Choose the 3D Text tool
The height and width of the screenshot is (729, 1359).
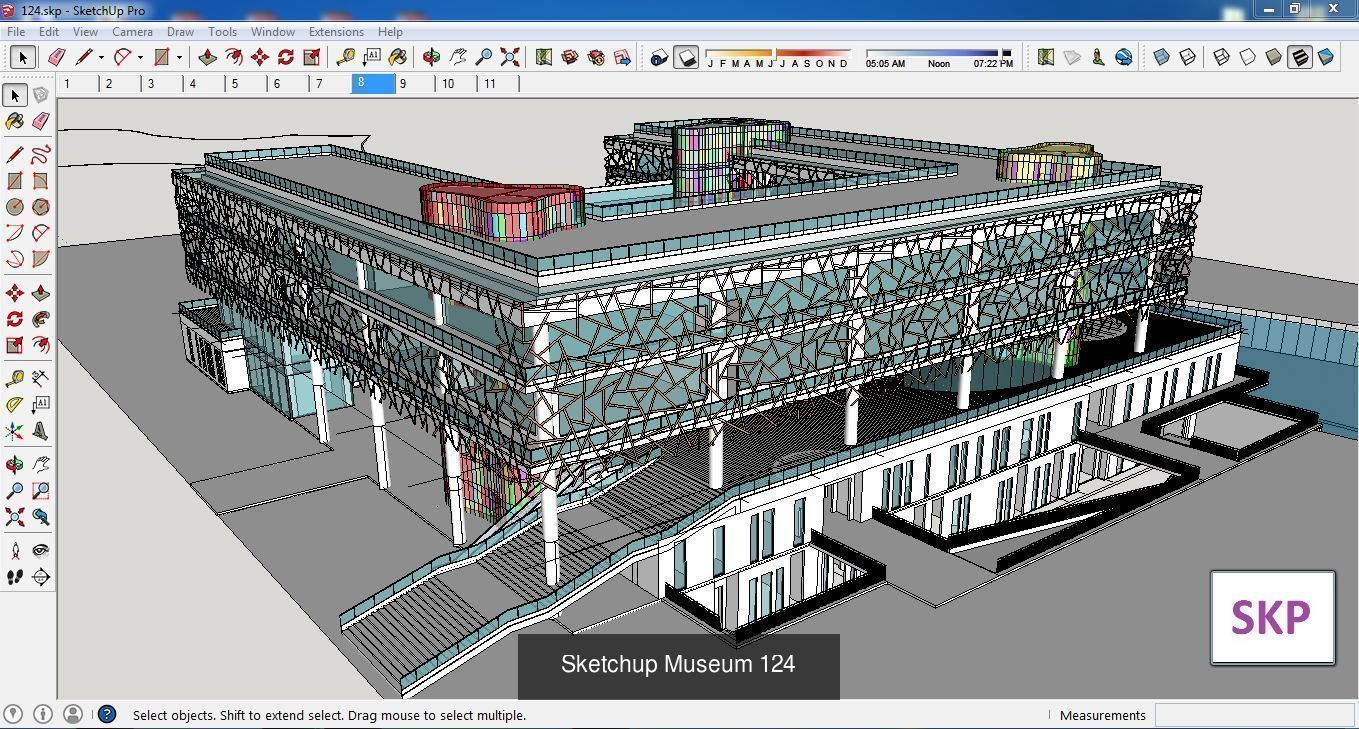tap(41, 431)
